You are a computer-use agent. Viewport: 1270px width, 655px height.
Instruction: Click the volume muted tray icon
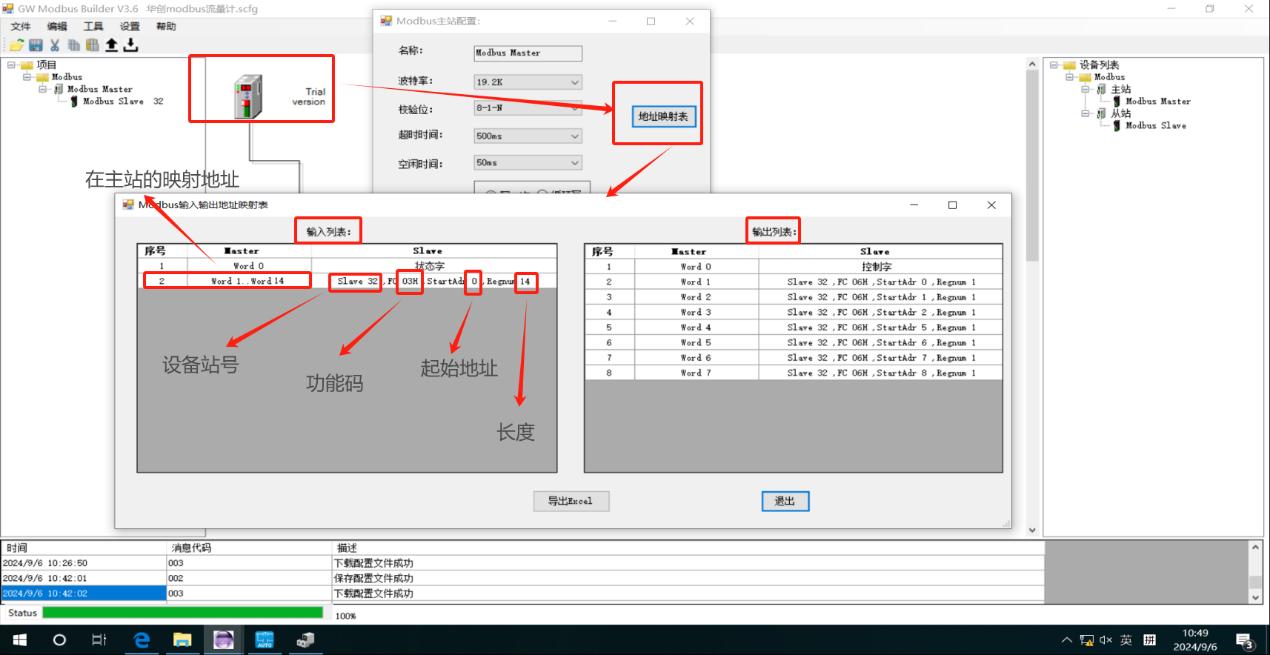(1106, 640)
